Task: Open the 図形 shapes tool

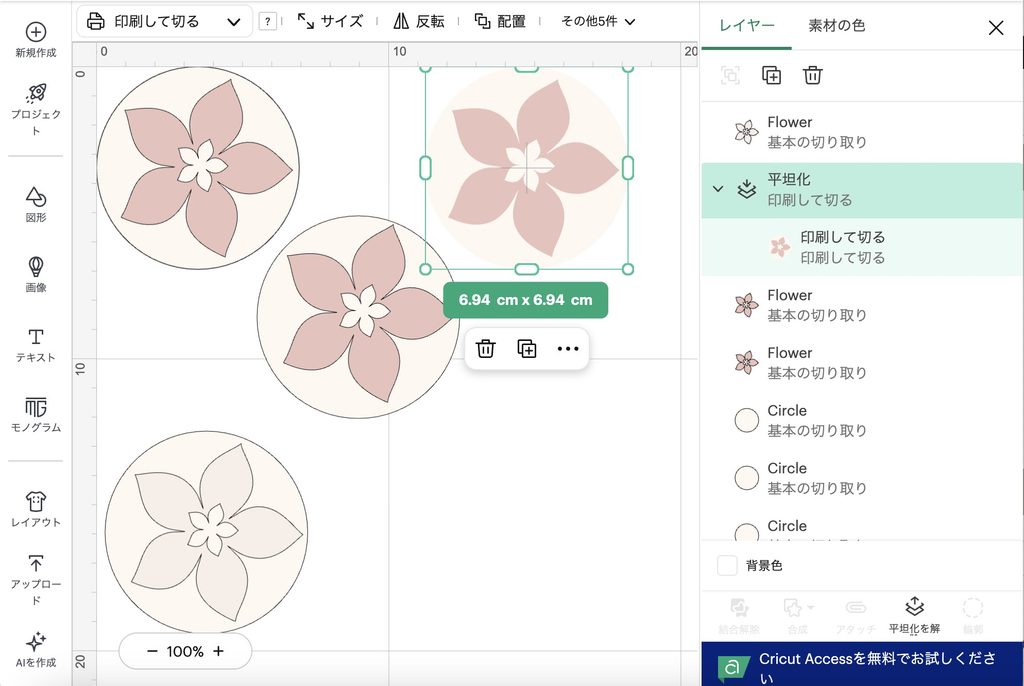Action: [35, 204]
